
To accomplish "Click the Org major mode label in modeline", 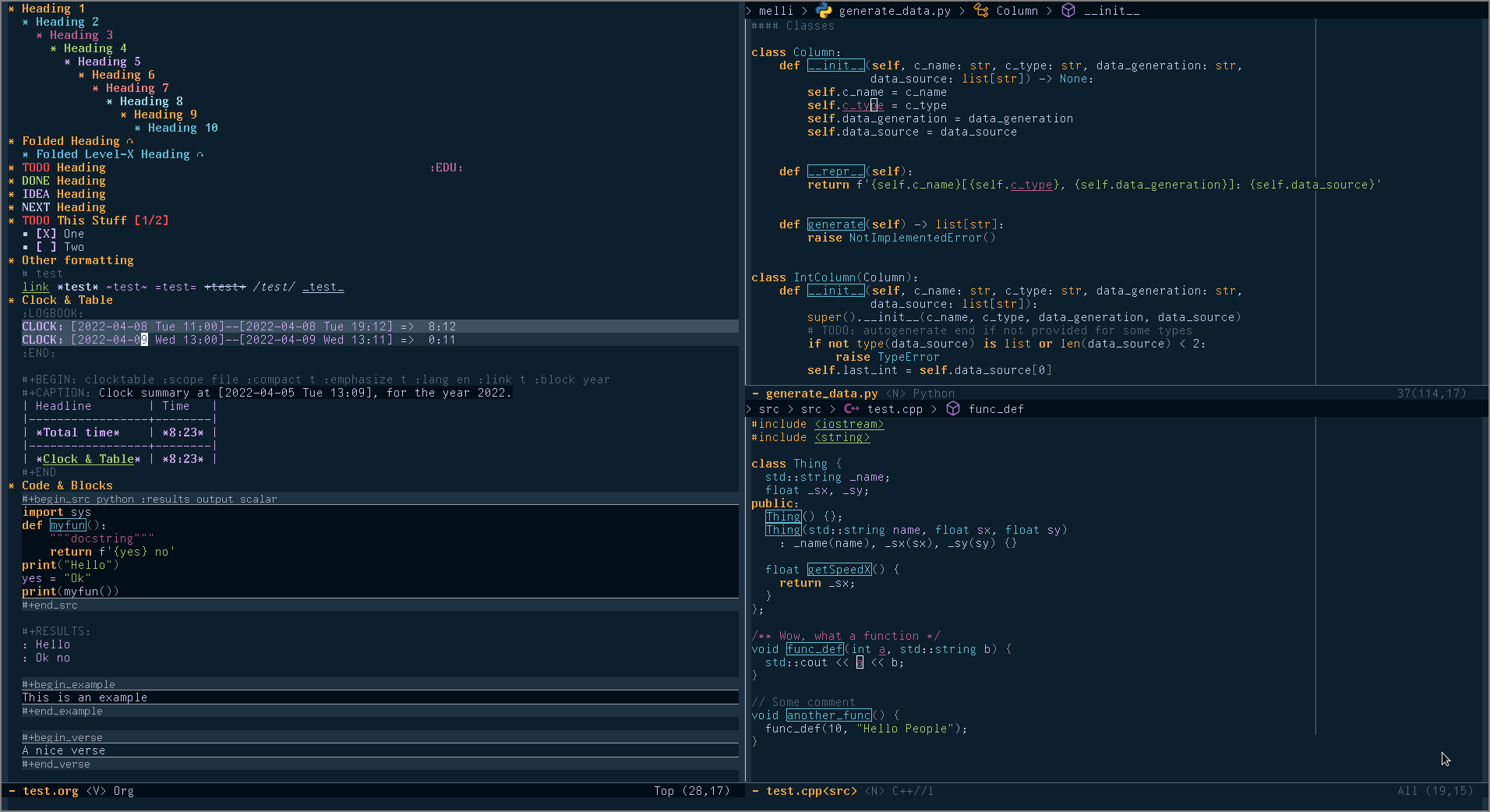I will (124, 791).
